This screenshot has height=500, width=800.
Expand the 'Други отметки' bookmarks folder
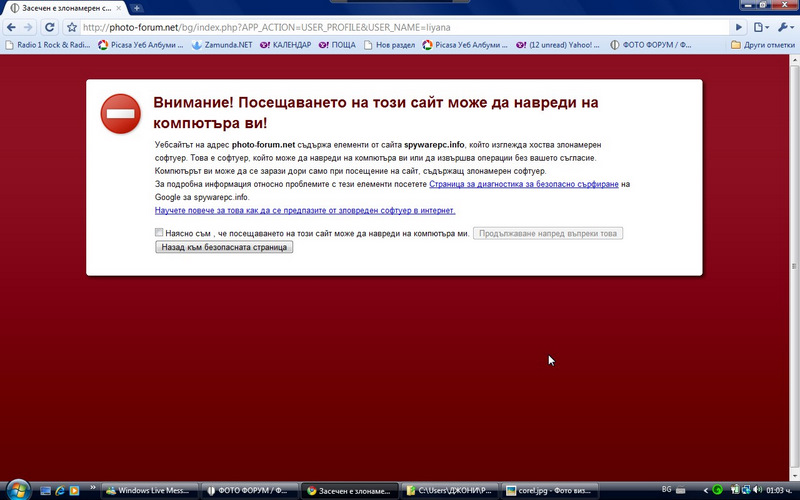(762, 45)
